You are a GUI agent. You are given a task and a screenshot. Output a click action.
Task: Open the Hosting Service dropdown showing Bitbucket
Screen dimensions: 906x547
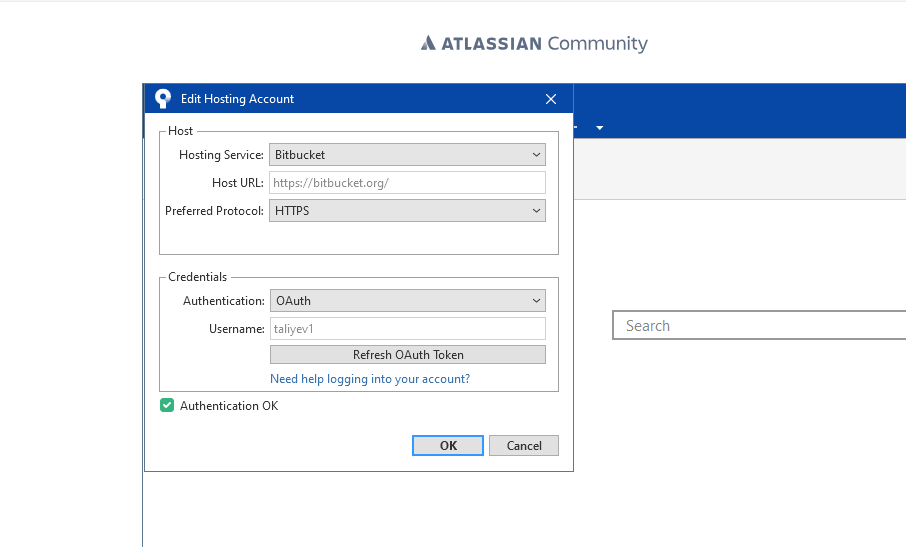pyautogui.click(x=407, y=155)
